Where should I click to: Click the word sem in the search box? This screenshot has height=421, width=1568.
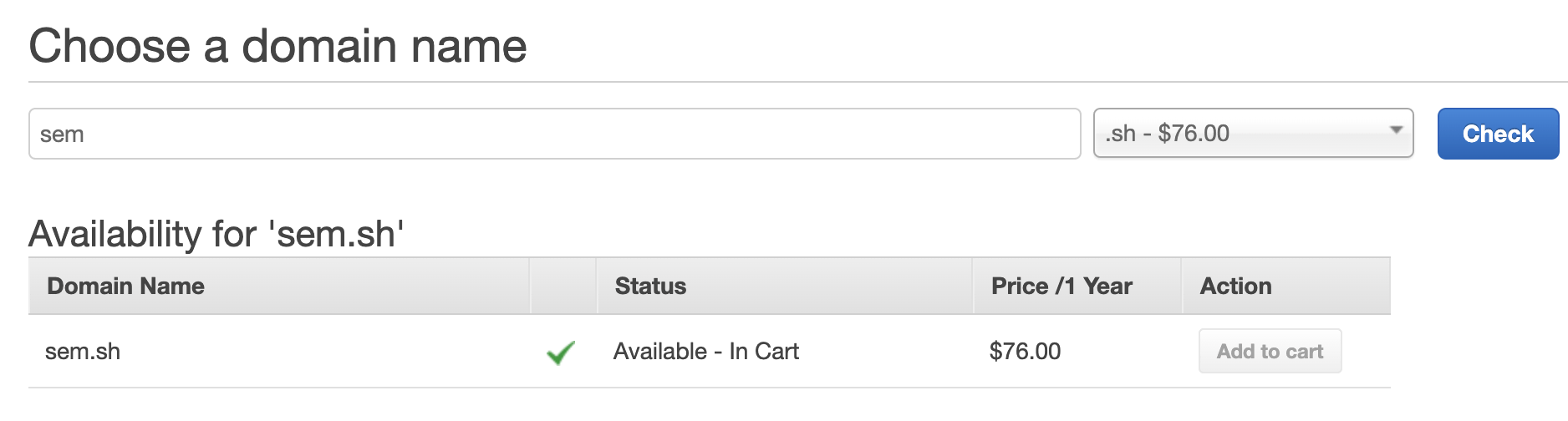pyautogui.click(x=62, y=134)
